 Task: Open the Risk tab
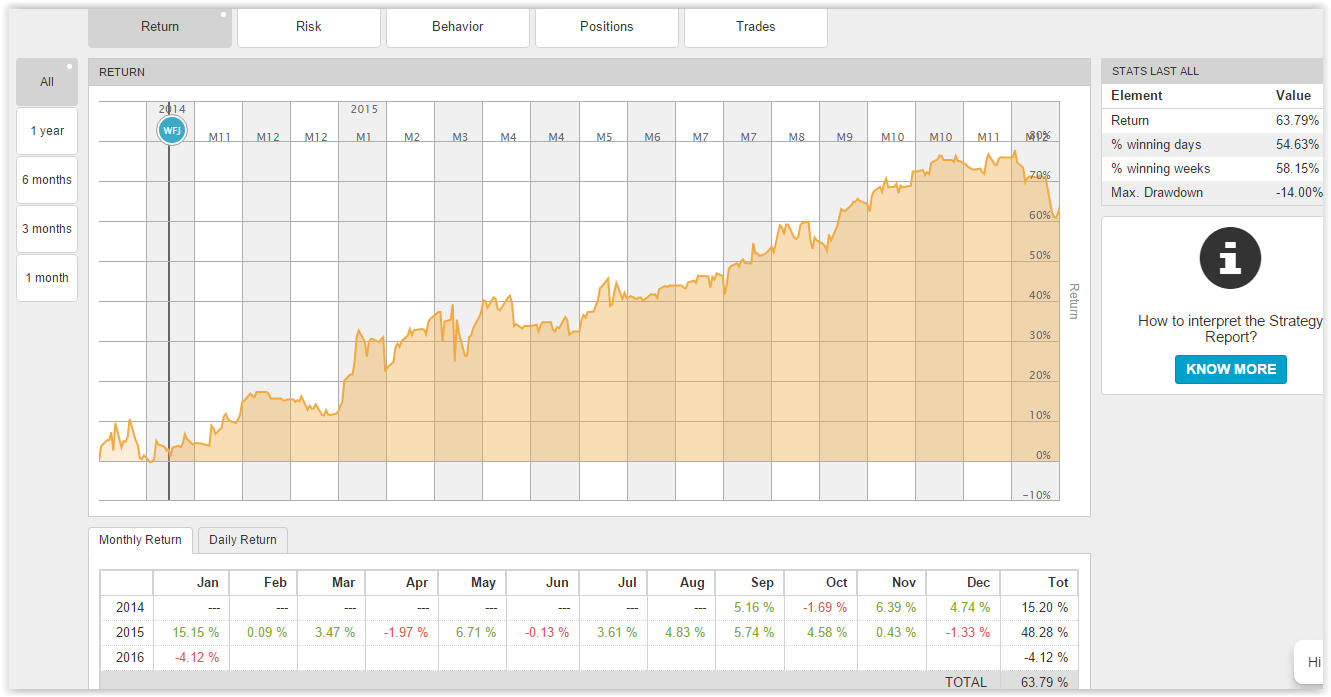[x=309, y=27]
